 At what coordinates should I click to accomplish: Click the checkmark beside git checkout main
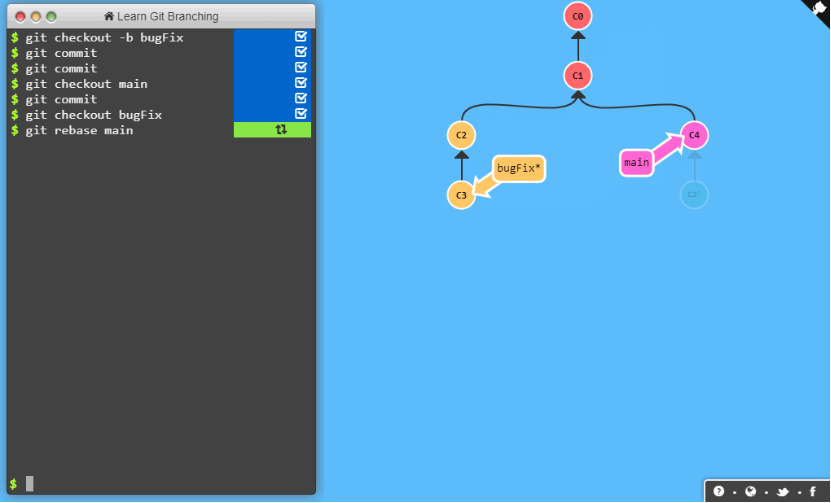301,84
